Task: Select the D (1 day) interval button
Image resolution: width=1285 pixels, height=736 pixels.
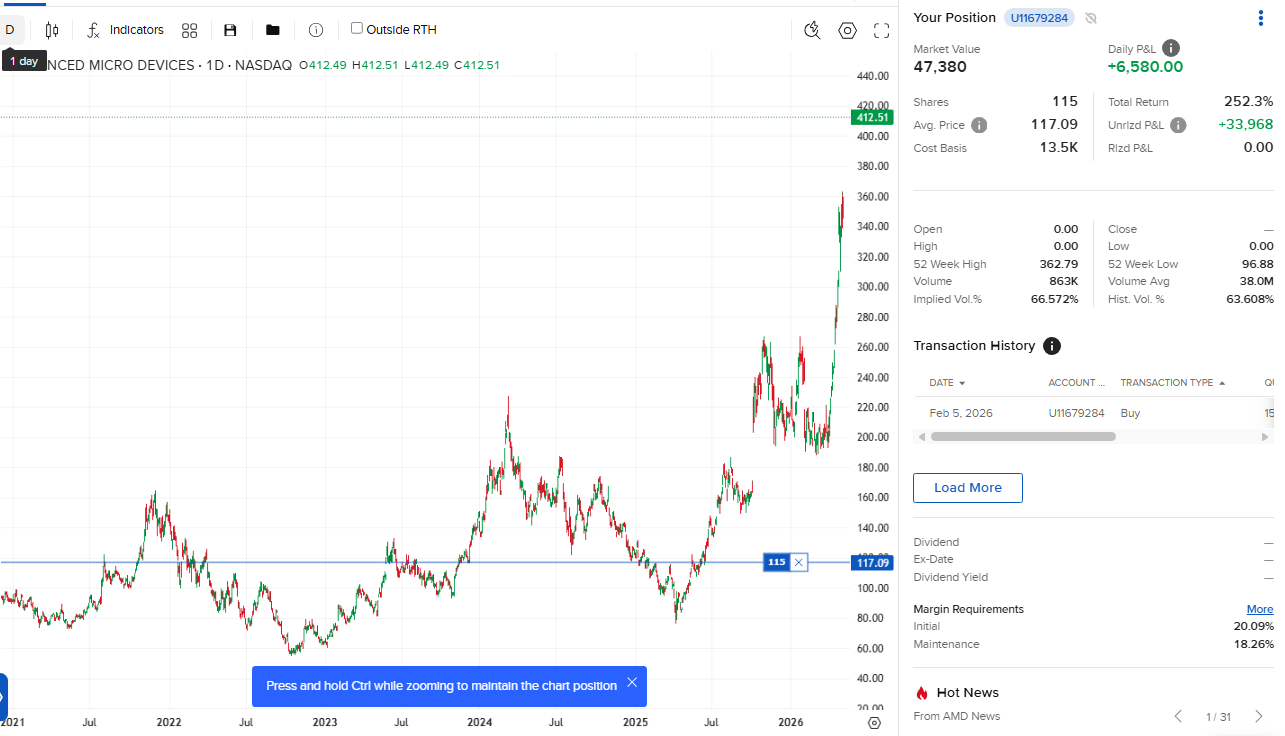Action: [10, 30]
